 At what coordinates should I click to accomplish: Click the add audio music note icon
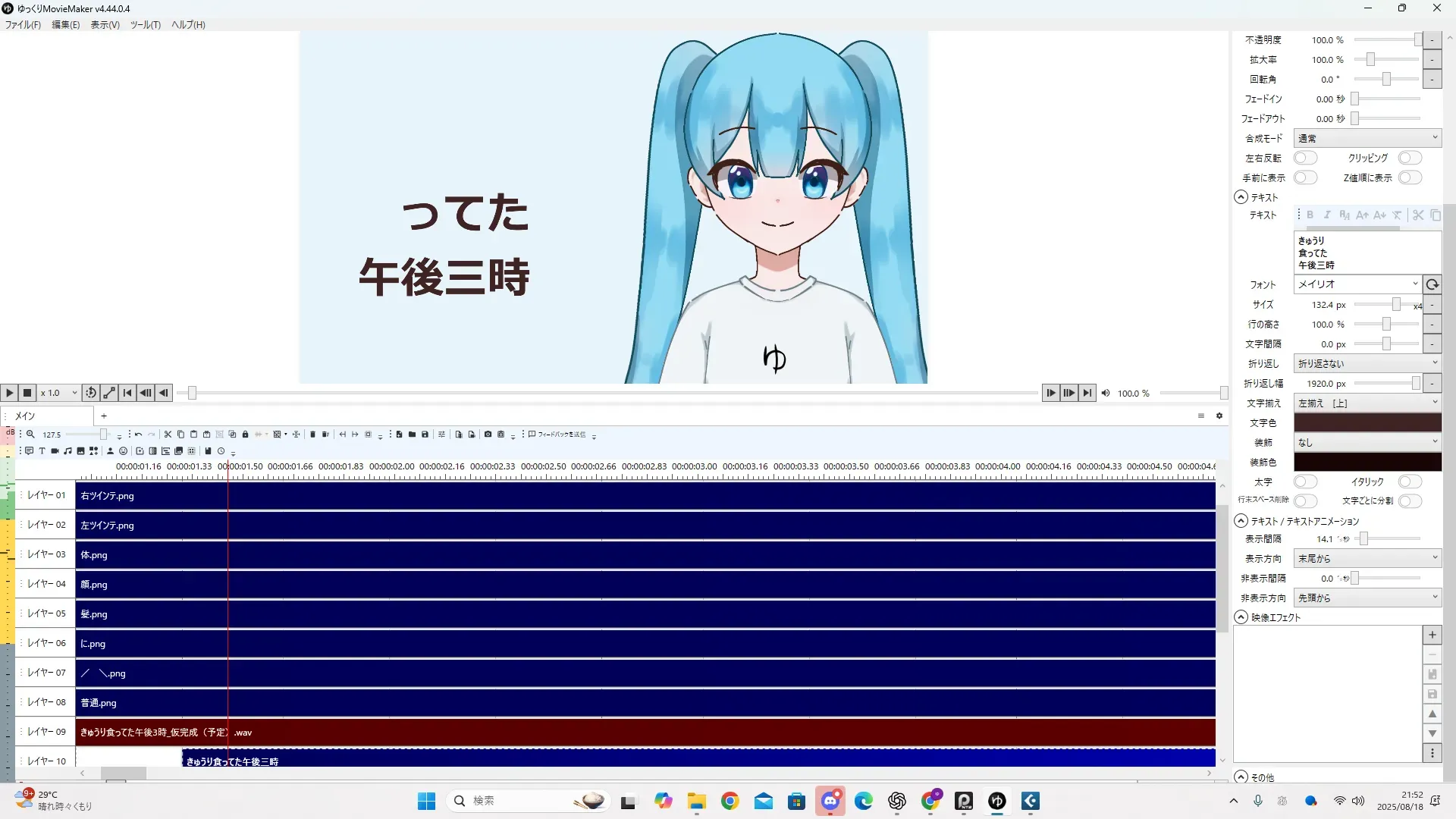coord(67,451)
